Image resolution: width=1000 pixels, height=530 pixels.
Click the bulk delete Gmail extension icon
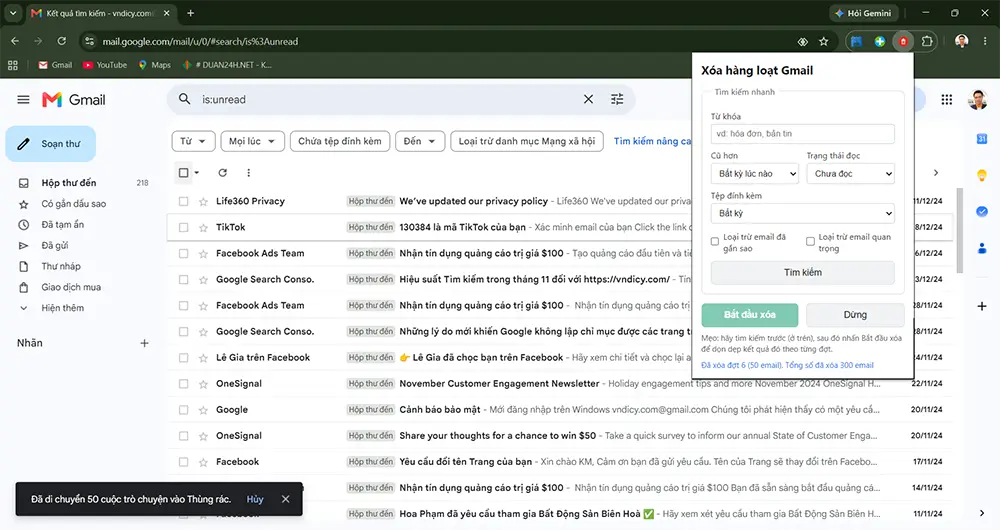point(903,41)
